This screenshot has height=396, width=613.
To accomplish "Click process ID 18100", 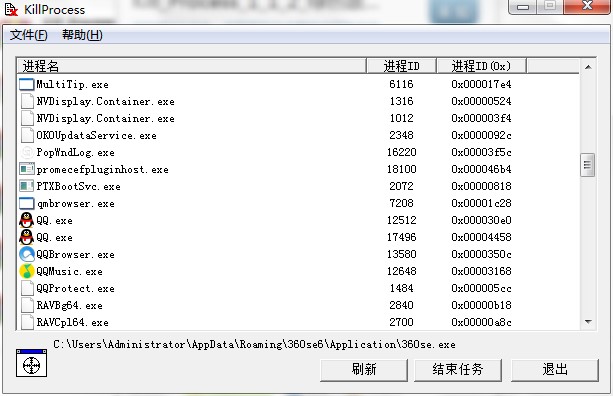I will tap(401, 169).
